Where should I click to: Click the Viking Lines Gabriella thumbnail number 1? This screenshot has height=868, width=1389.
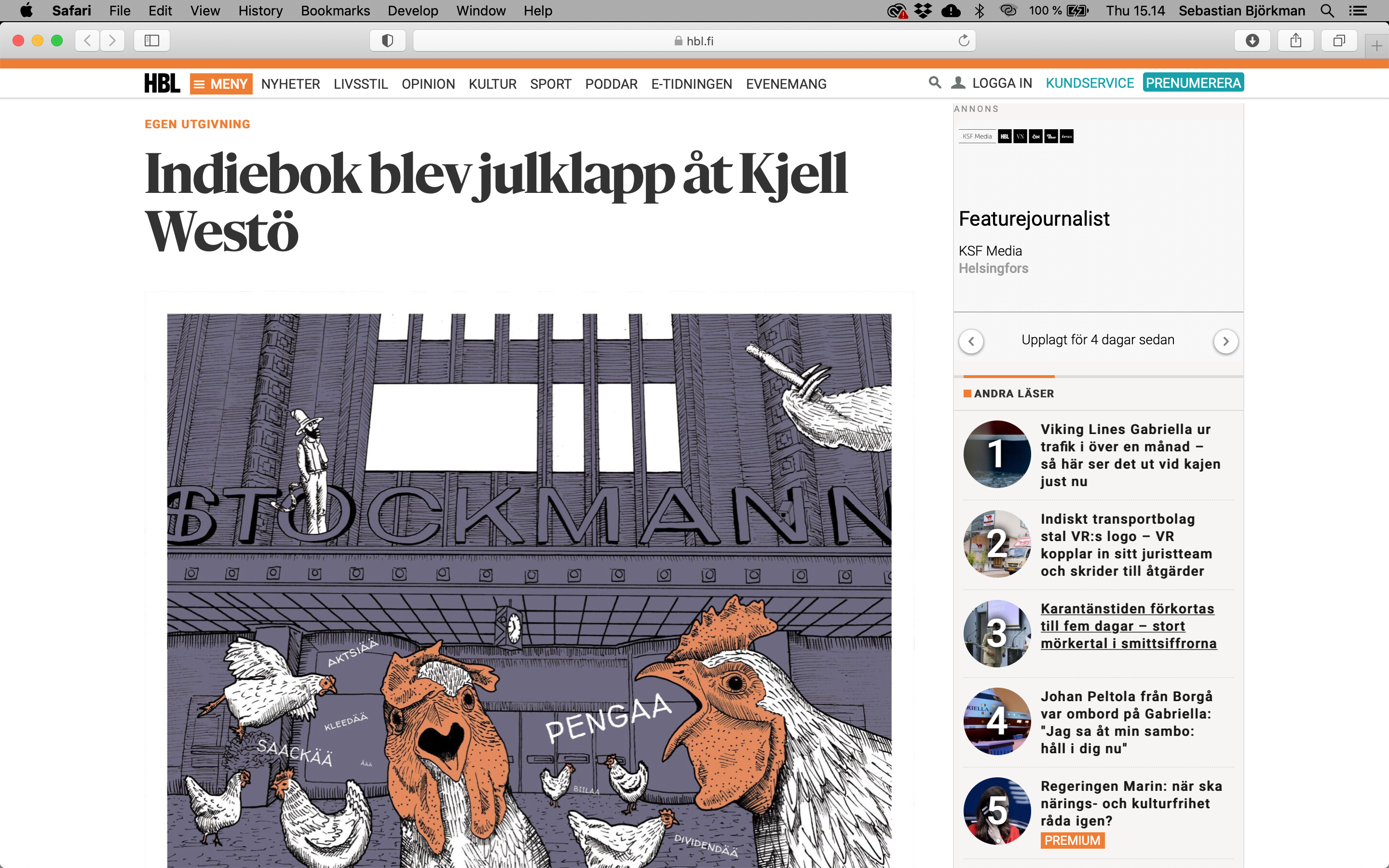(x=997, y=454)
